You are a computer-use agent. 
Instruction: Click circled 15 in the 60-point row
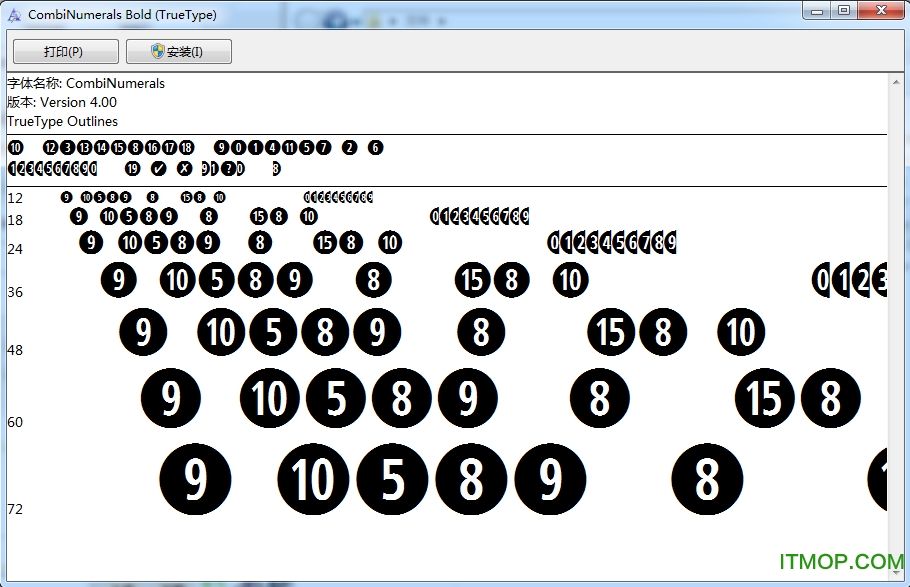pyautogui.click(x=765, y=399)
